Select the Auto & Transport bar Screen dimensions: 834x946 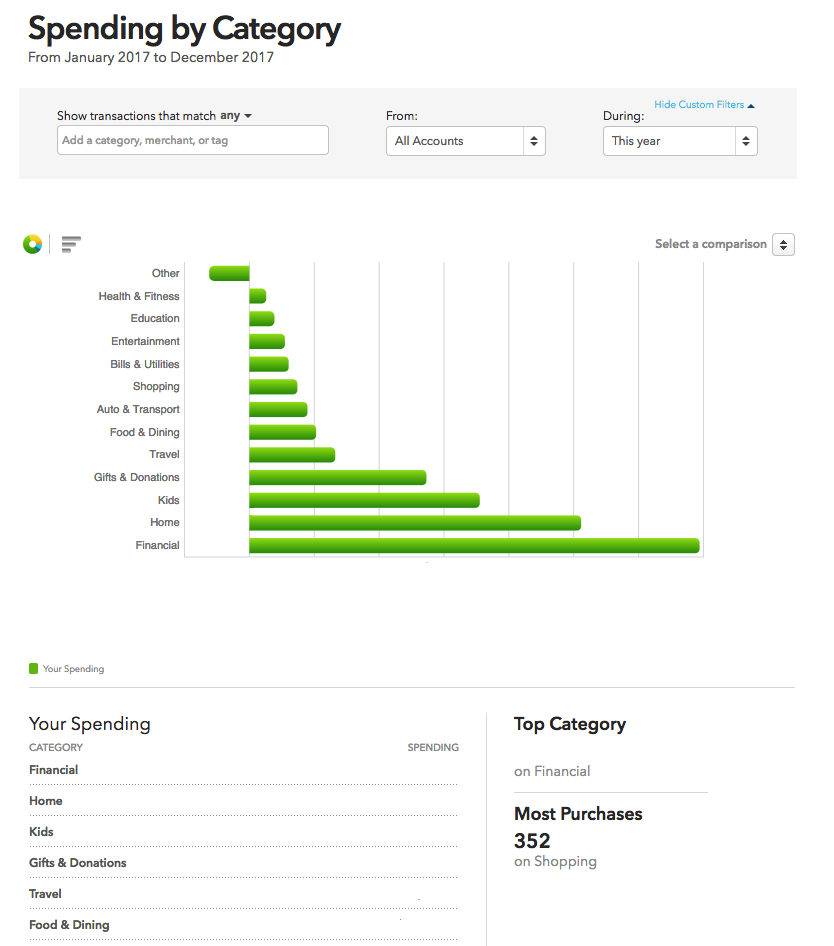pos(278,410)
